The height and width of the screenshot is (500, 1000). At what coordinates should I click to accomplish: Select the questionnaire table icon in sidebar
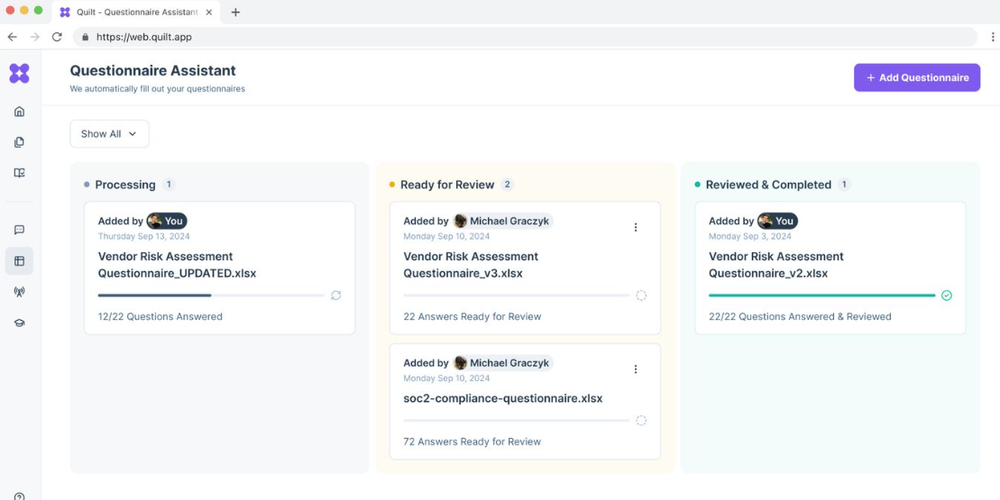(x=19, y=261)
